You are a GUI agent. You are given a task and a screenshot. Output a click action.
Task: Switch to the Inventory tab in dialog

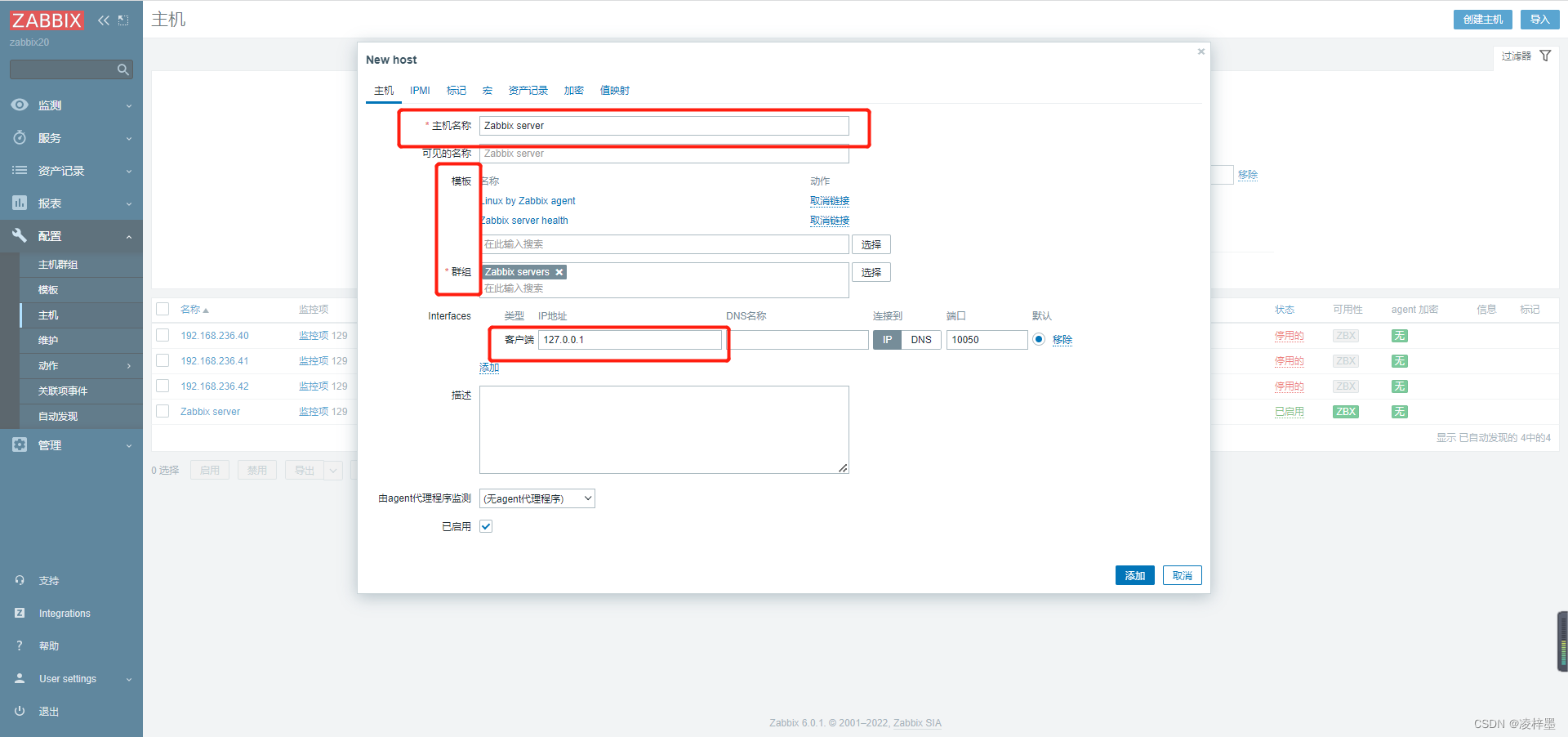click(528, 91)
